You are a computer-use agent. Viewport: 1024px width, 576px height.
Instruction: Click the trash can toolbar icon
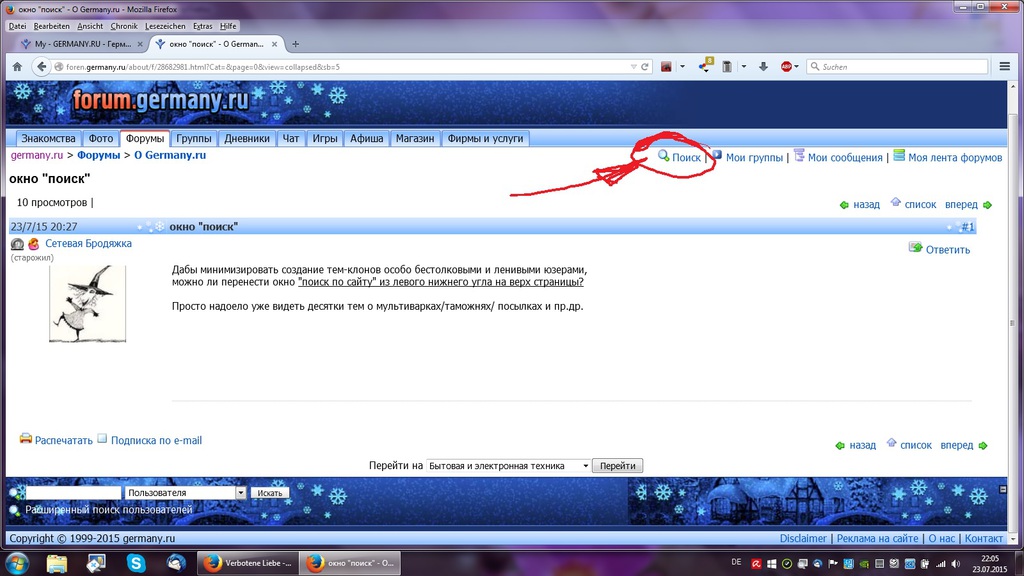pyautogui.click(x=727, y=67)
